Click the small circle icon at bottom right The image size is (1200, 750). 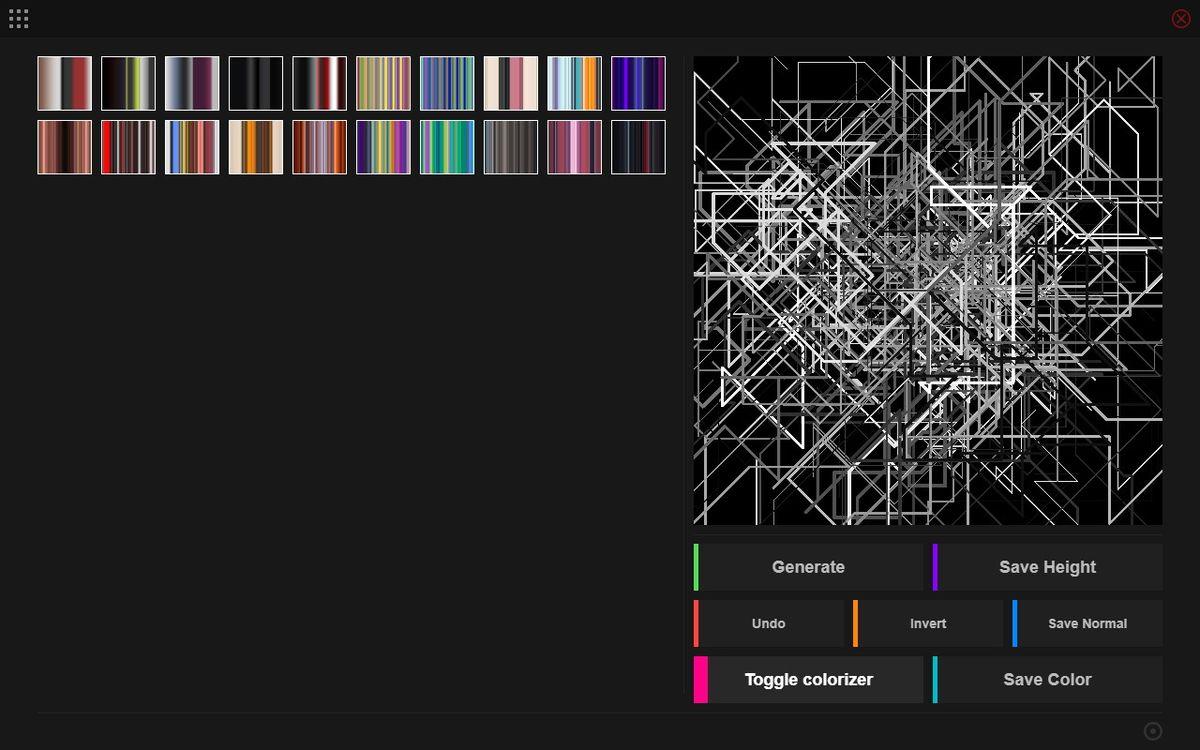click(1152, 731)
